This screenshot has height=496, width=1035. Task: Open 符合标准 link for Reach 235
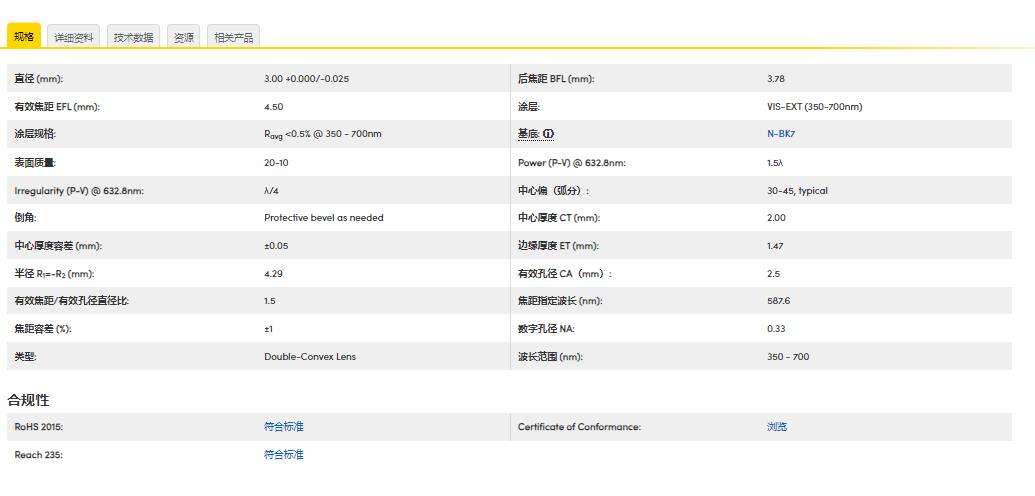point(284,455)
